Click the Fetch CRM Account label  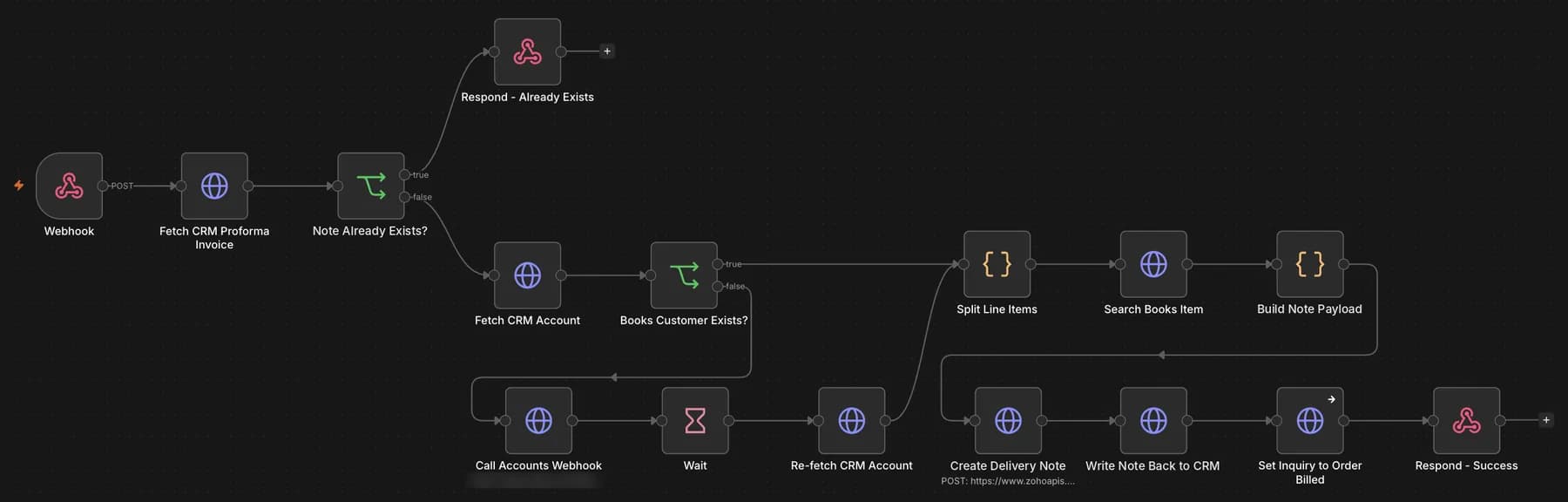pyautogui.click(x=527, y=321)
